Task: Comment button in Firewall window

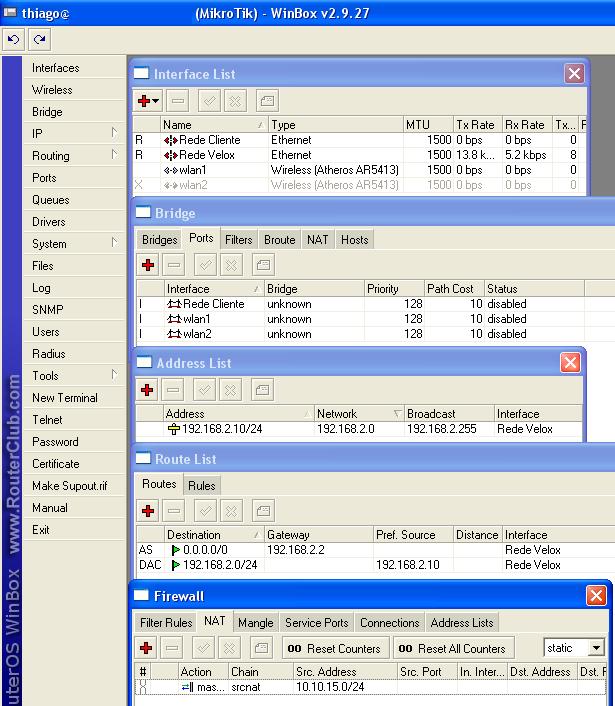Action: (261, 648)
